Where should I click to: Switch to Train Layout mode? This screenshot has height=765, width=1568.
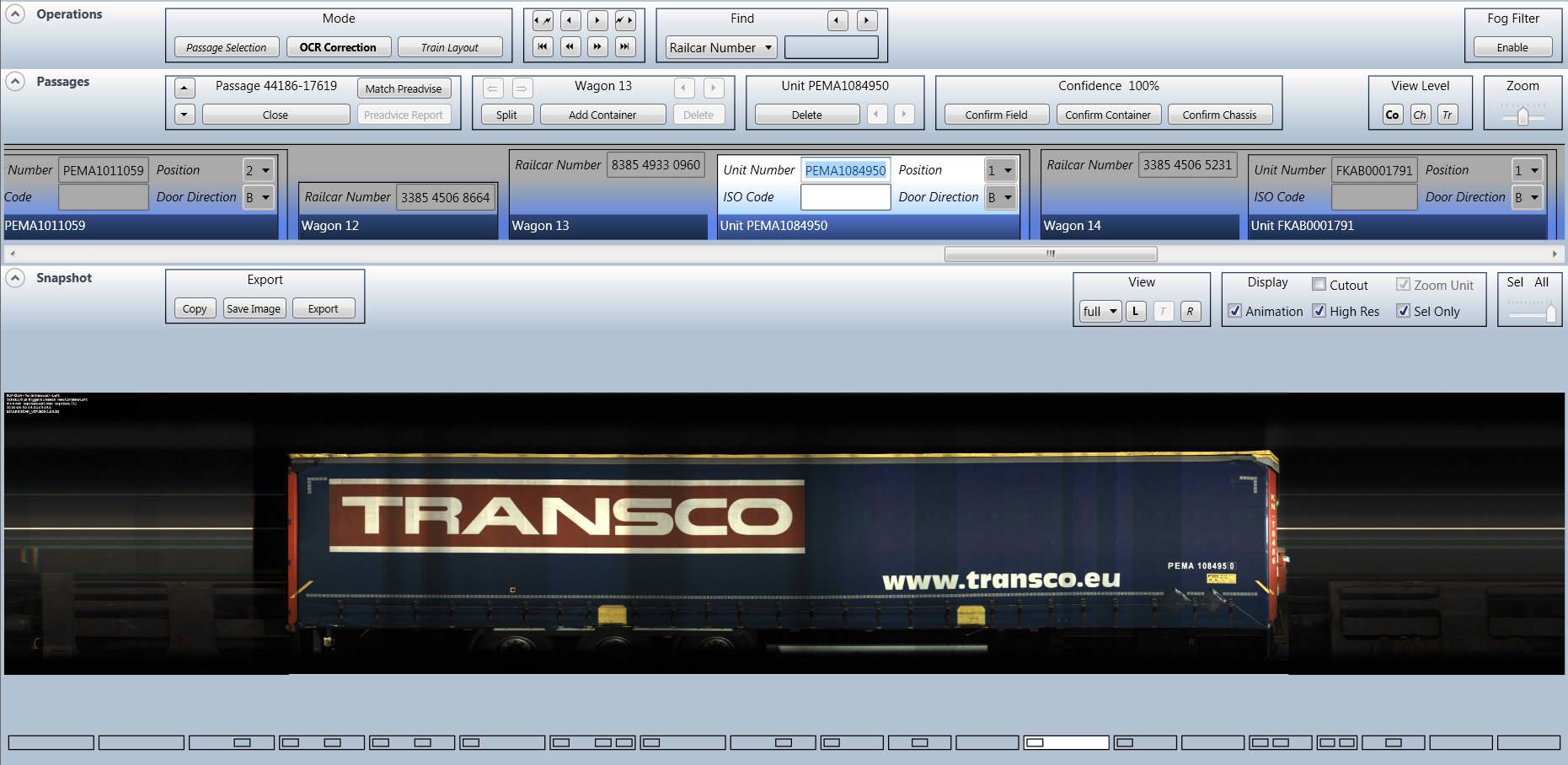click(x=449, y=48)
